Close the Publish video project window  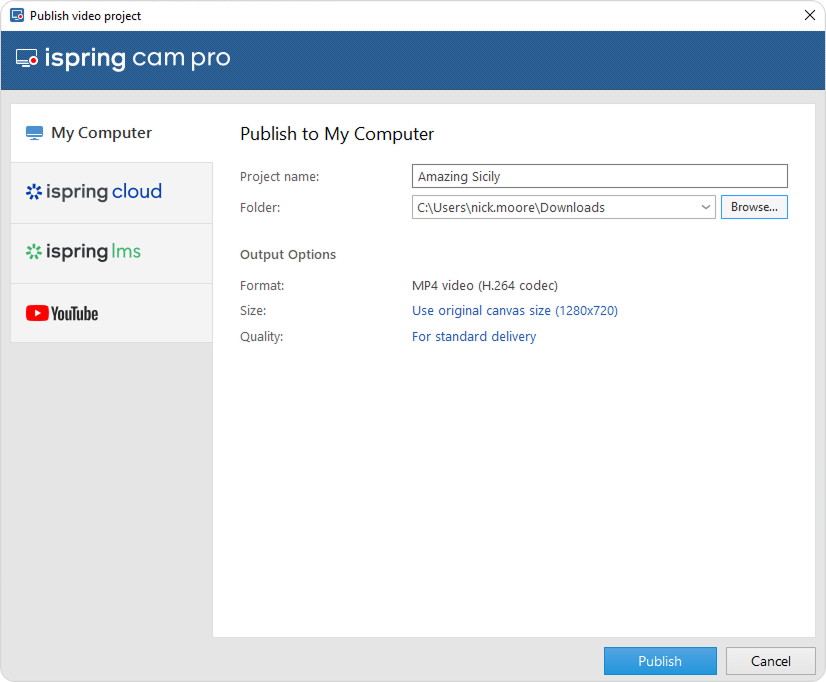(x=809, y=15)
